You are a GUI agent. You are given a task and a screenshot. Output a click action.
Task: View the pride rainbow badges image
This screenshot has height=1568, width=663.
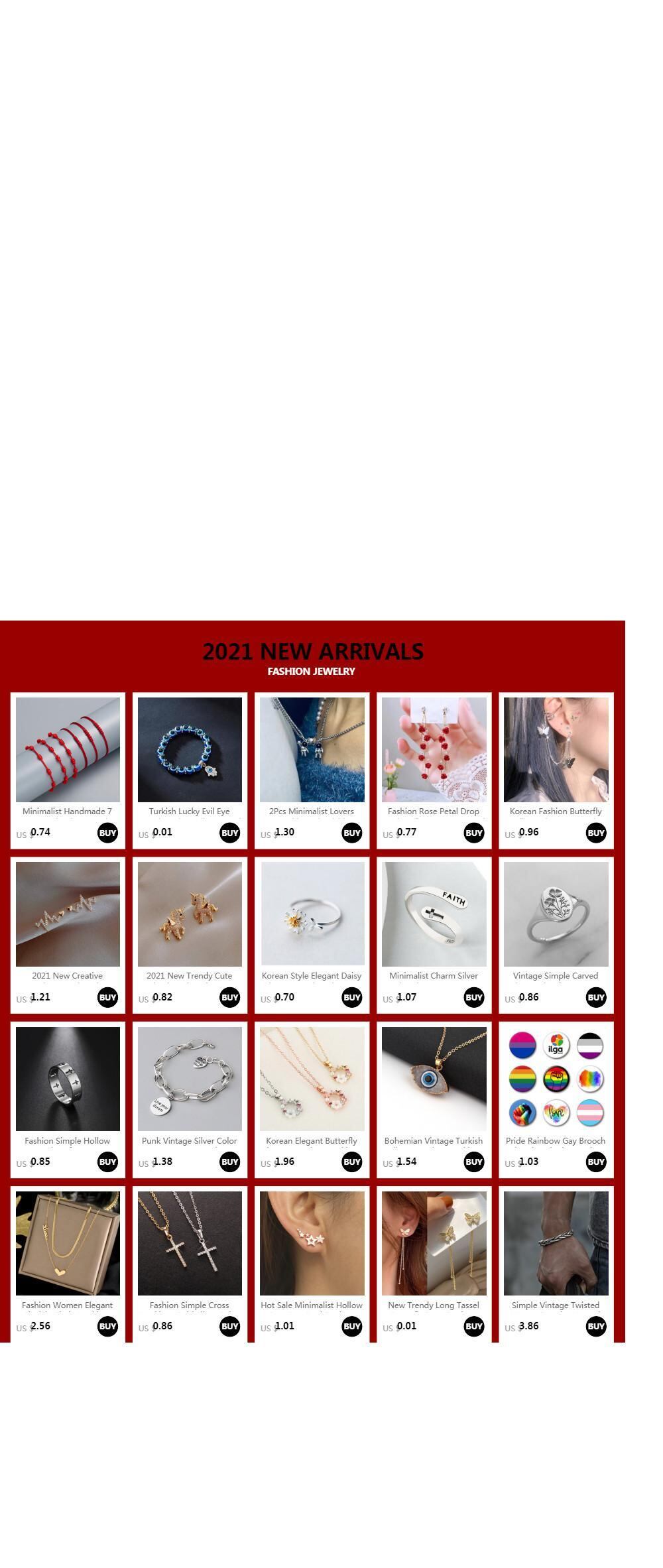pos(556,1079)
